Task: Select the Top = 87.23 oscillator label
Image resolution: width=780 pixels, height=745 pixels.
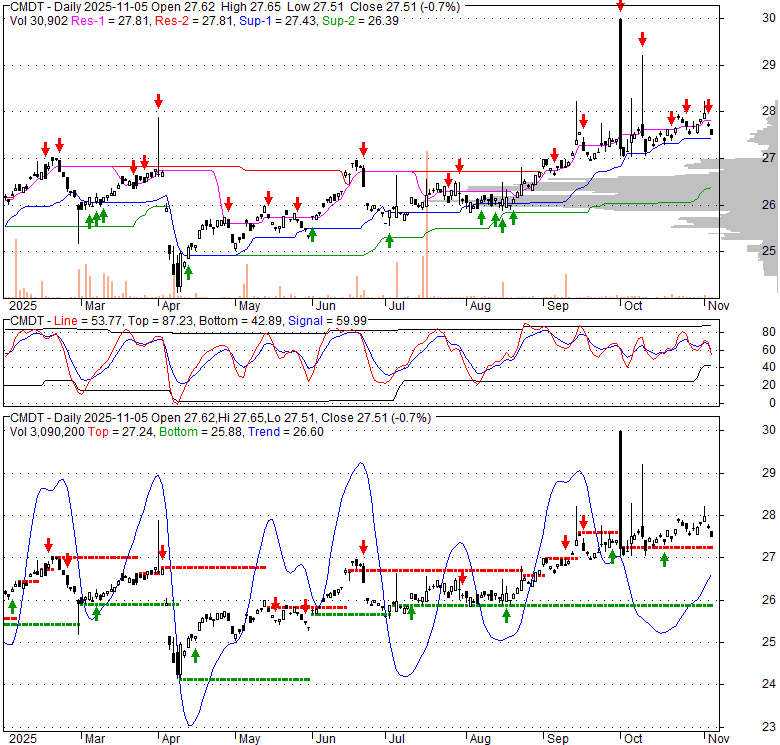Action: click(159, 320)
